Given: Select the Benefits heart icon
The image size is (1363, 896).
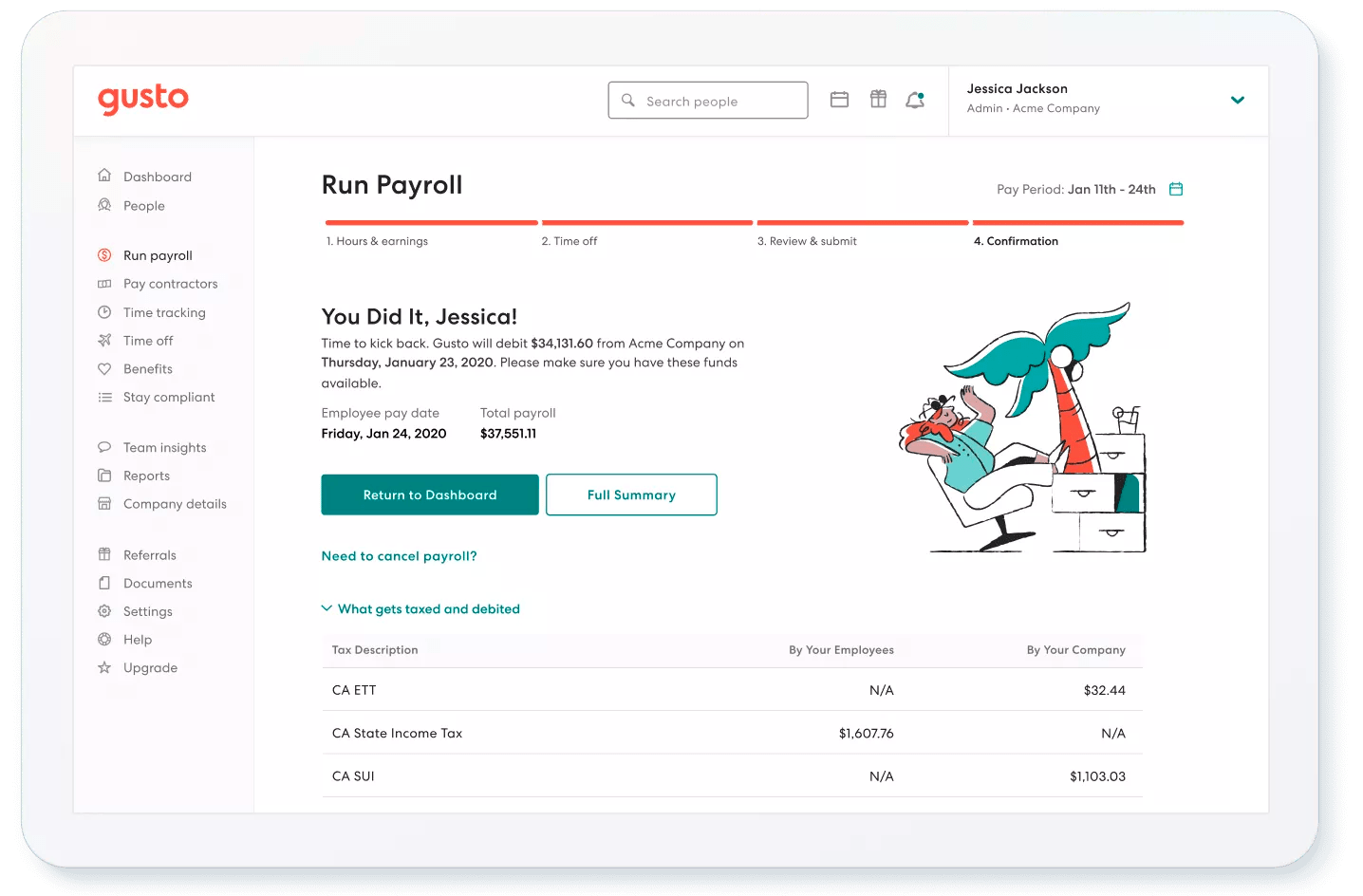Looking at the screenshot, I should (104, 368).
